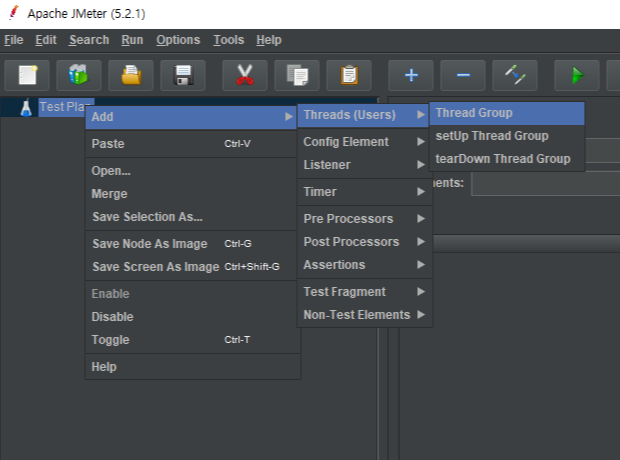Image resolution: width=620 pixels, height=460 pixels.
Task: Expand Listener submenu
Action: pos(365,165)
